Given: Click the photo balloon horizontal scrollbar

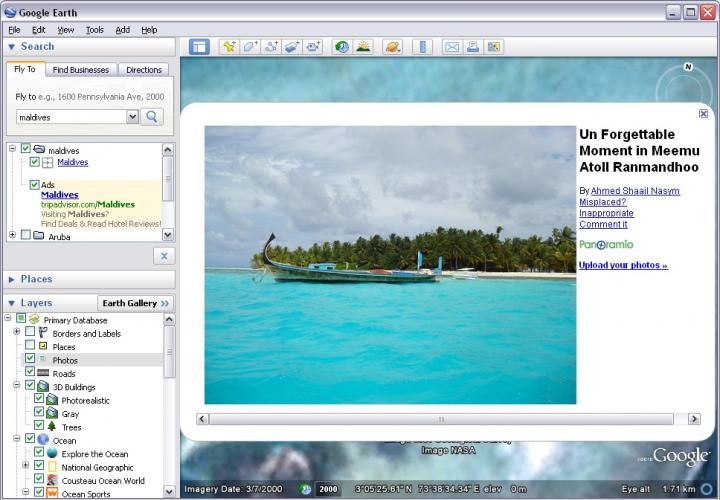Looking at the screenshot, I should click(x=440, y=419).
